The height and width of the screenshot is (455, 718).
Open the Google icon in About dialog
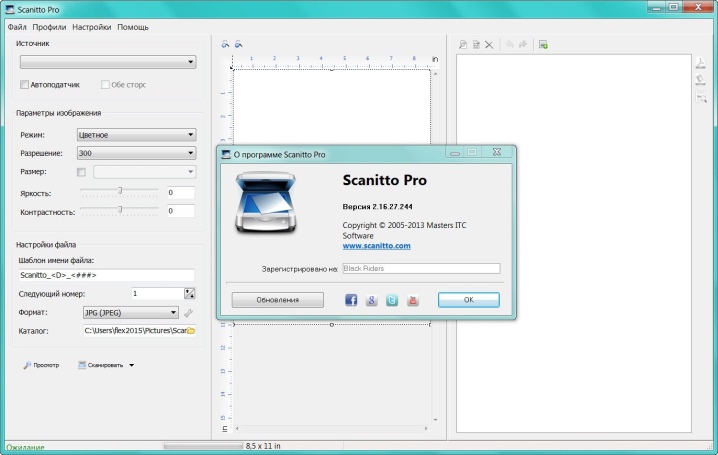pos(371,300)
